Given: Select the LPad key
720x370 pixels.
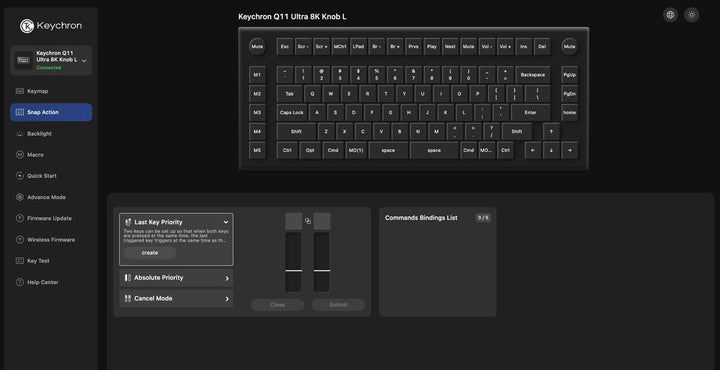Looking at the screenshot, I should click(x=358, y=46).
